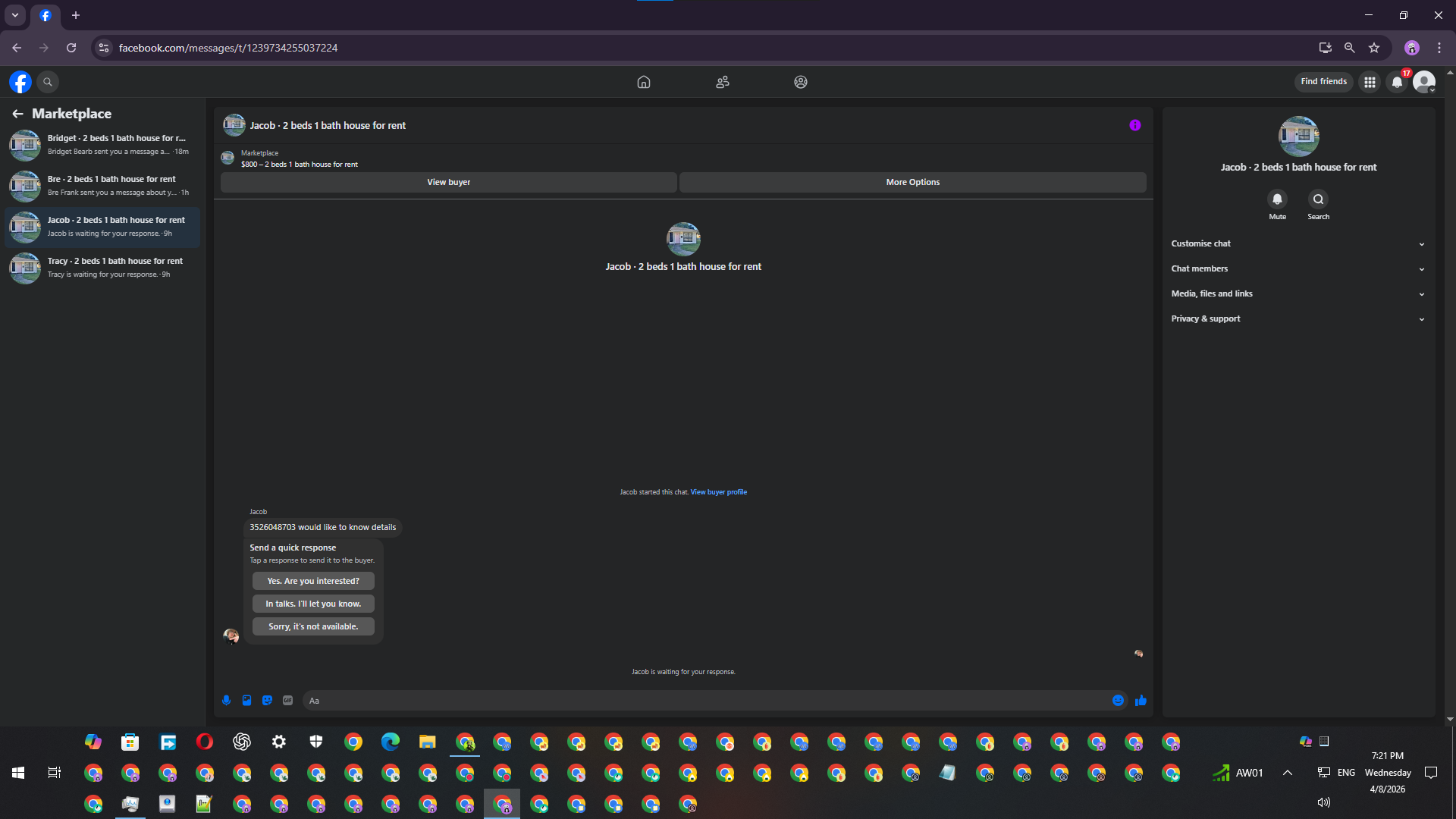Expand the Customise chat section
The image size is (1456, 819).
coord(1297,243)
